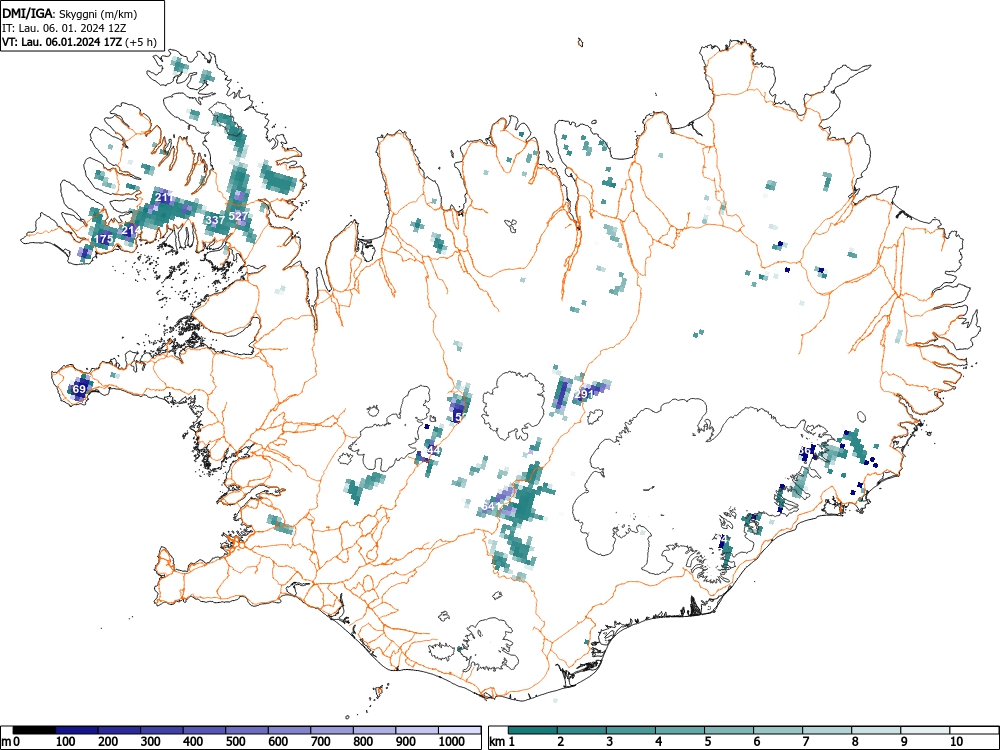1000x750 pixels.
Task: Select the 100–200 m dark blue swatch
Action: (x=77, y=730)
